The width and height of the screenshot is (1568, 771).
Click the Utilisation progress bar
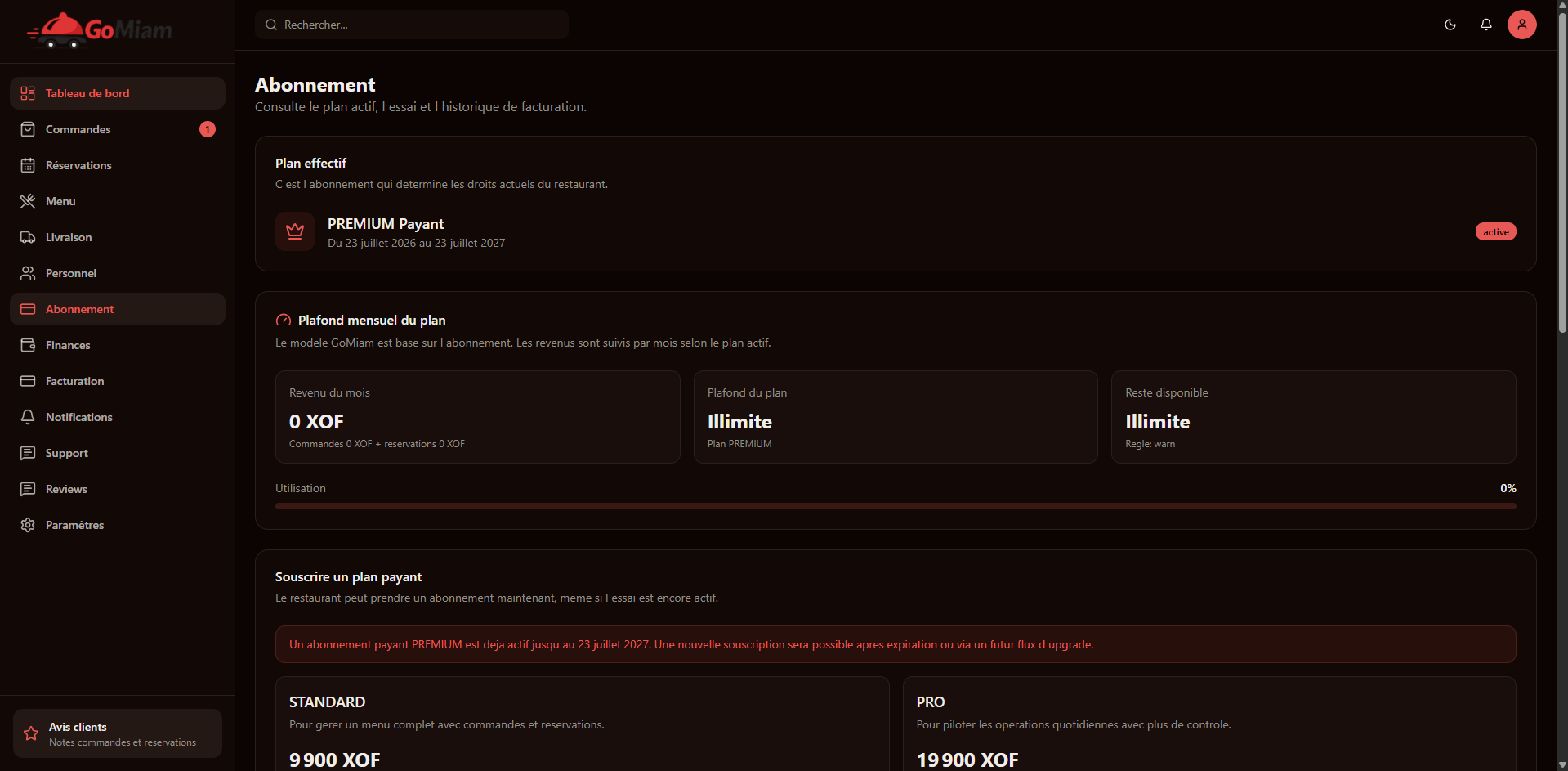(896, 506)
